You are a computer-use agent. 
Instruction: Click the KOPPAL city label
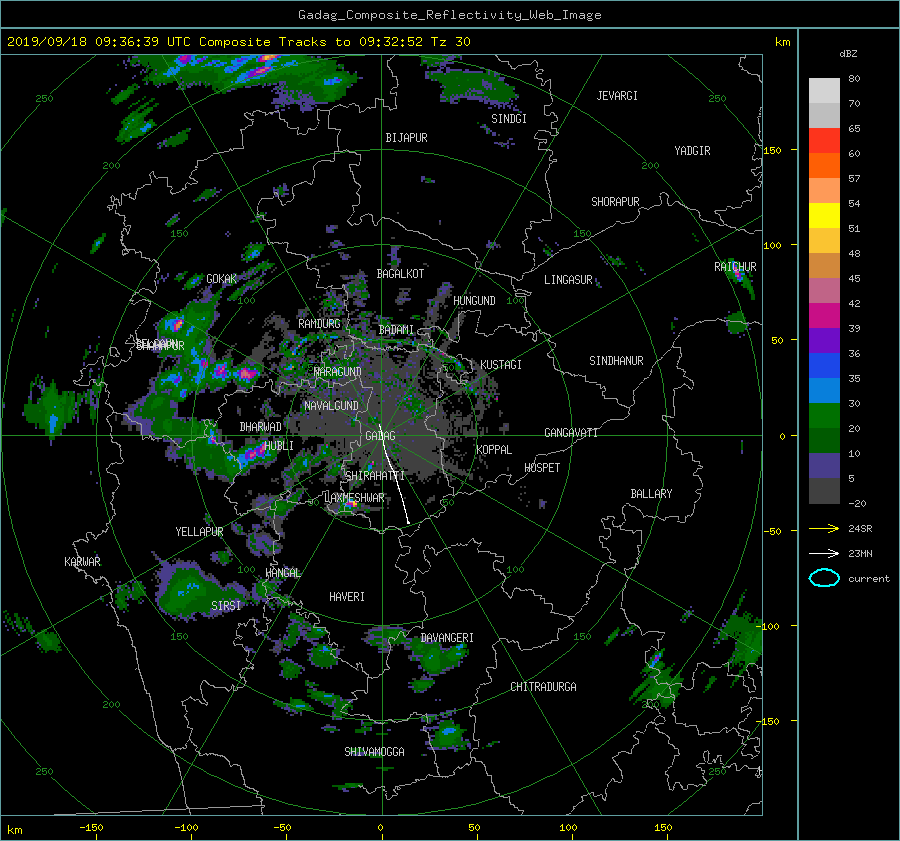click(x=494, y=449)
